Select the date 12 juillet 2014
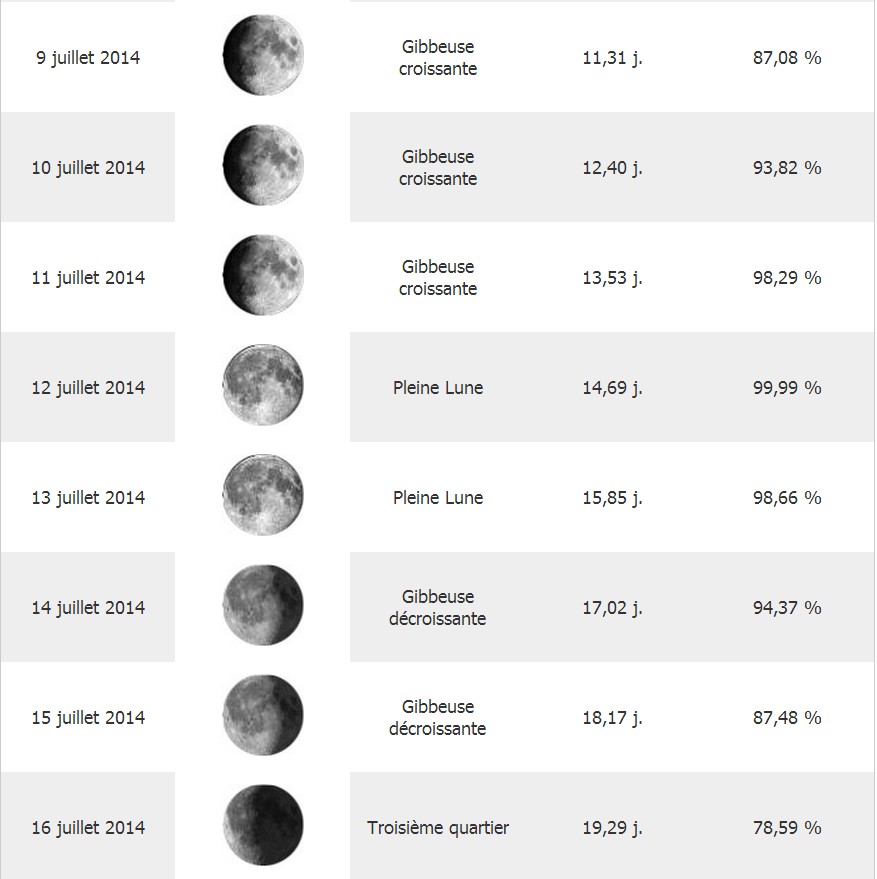The width and height of the screenshot is (877, 879). pos(88,388)
